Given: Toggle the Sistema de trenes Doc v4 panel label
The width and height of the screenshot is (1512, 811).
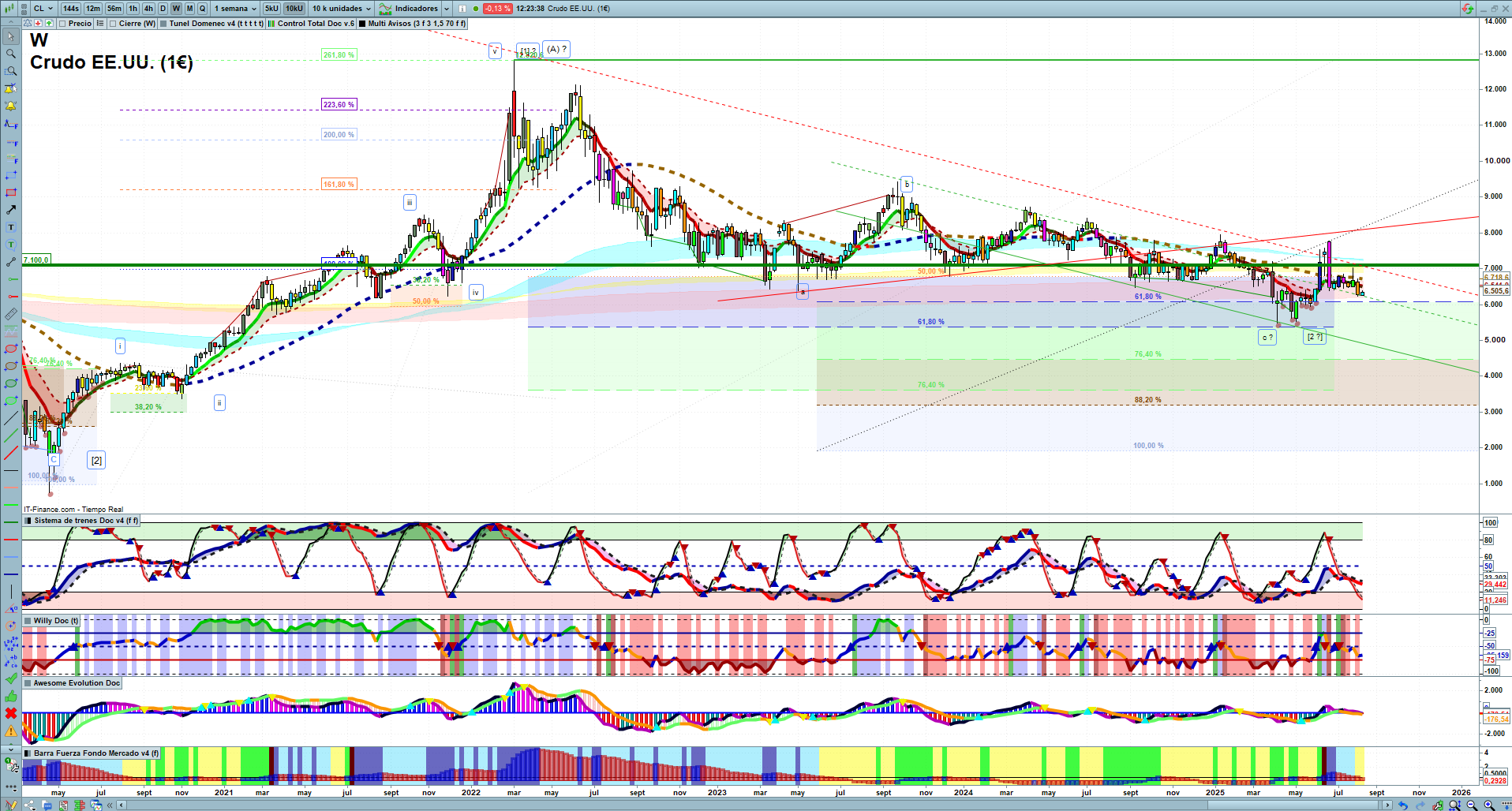Looking at the screenshot, I should [81, 521].
